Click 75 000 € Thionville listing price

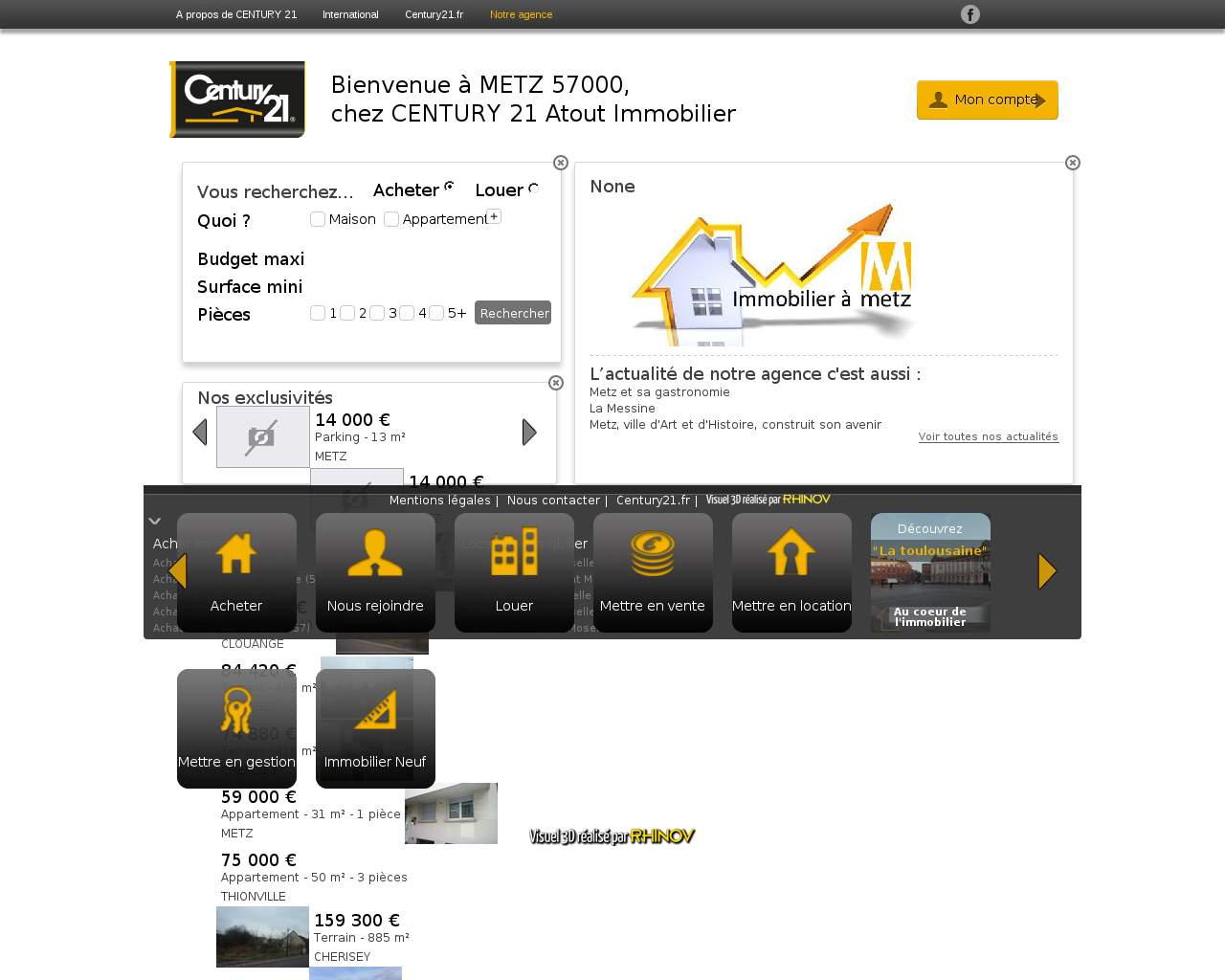click(258, 860)
